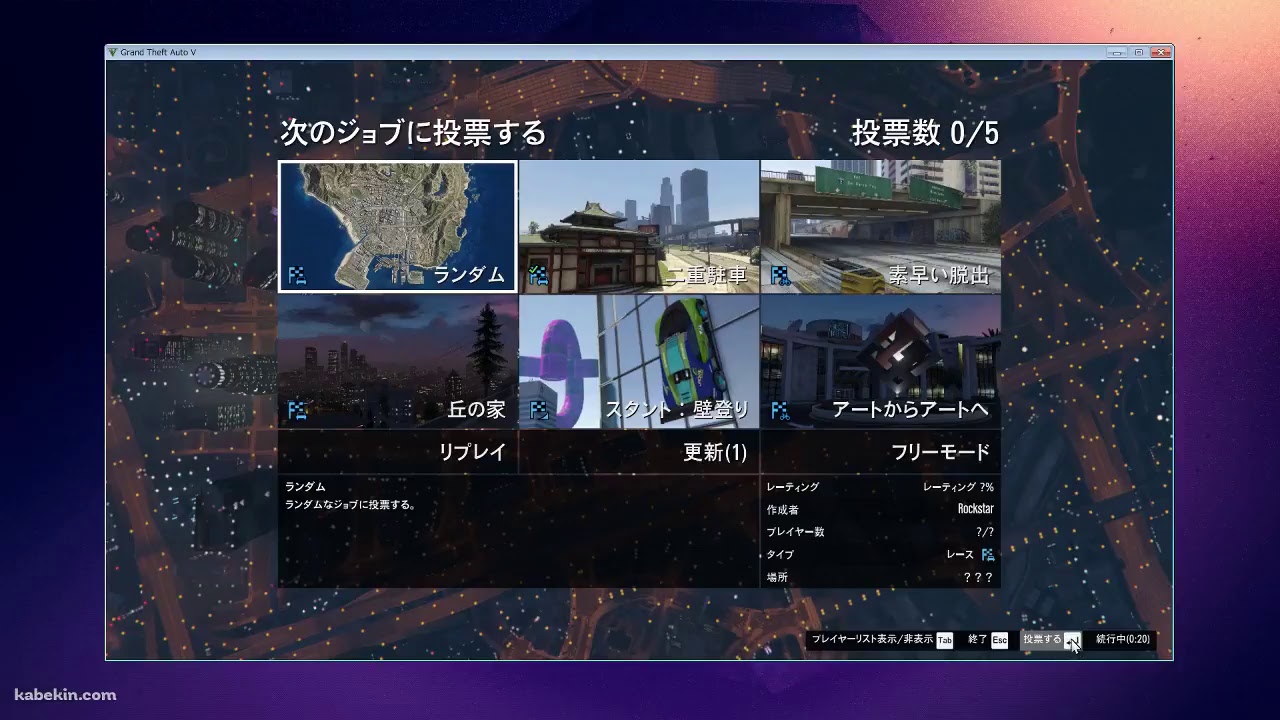Choose the 素早い脱出 job tile
This screenshot has width=1280, height=720.
coord(880,227)
